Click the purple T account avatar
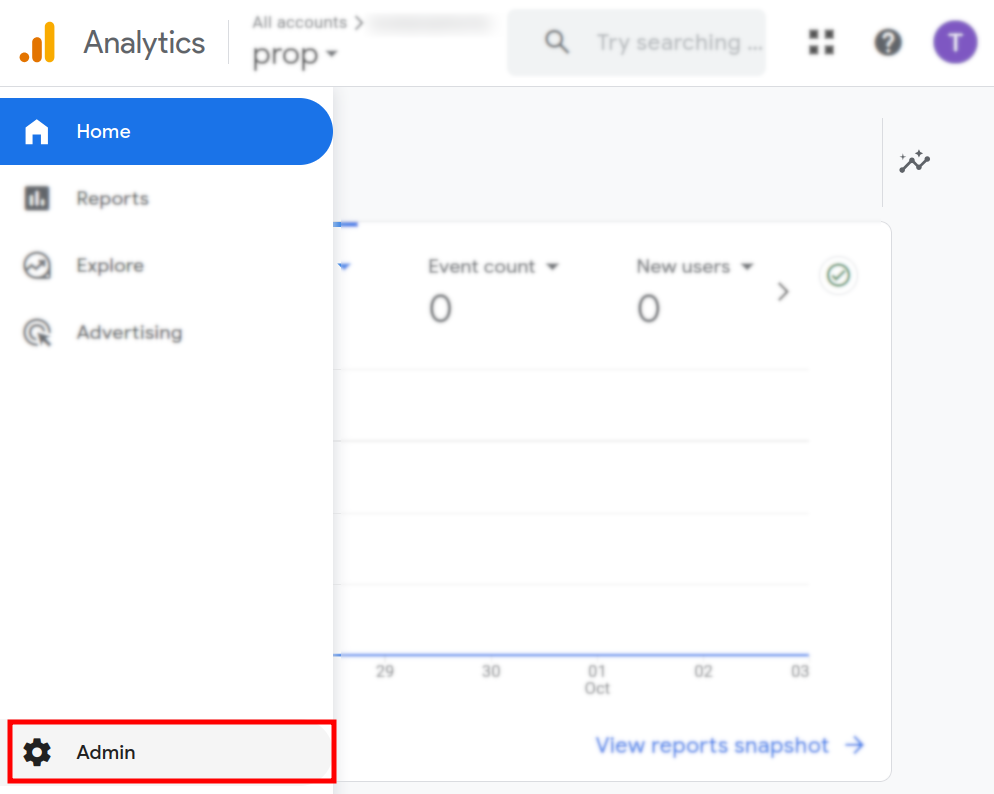The image size is (994, 794). [x=955, y=42]
